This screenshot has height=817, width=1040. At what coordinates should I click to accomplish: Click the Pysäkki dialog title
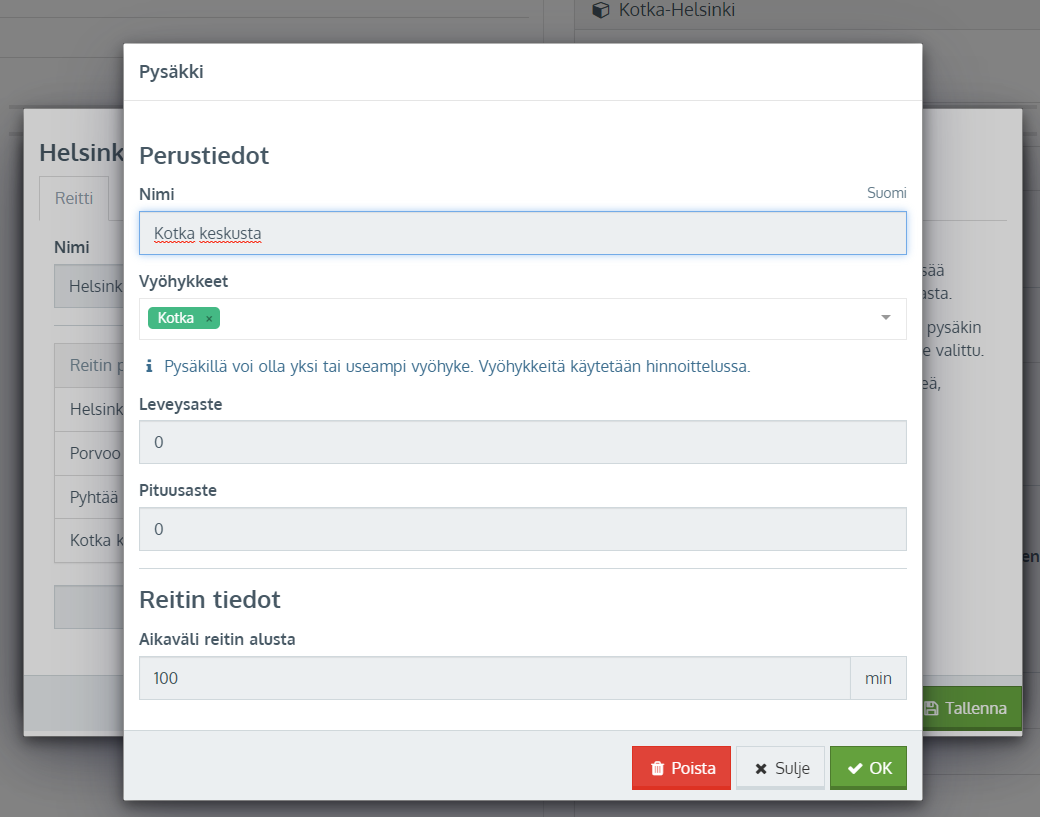pyautogui.click(x=171, y=72)
